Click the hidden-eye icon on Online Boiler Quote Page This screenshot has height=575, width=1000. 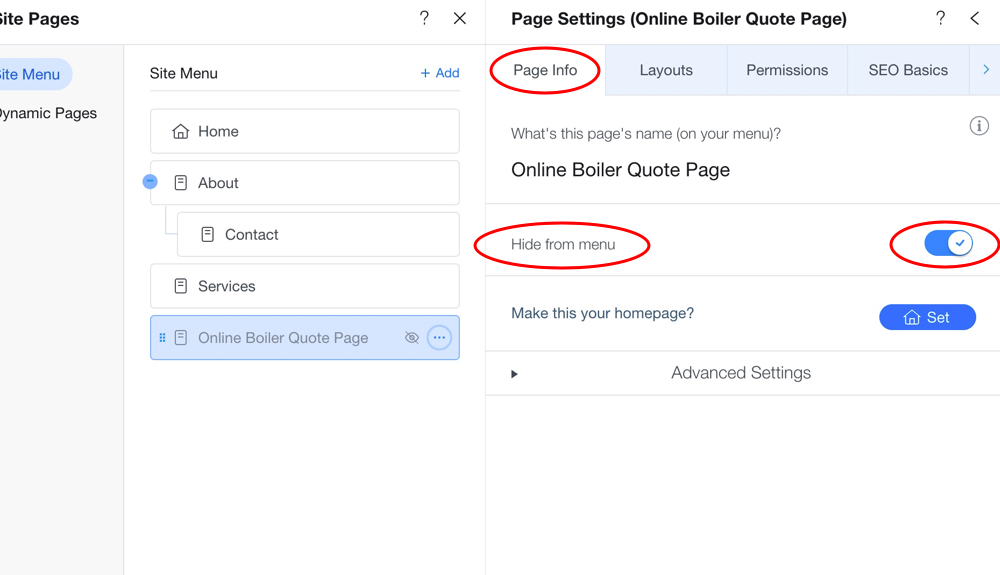coord(412,338)
